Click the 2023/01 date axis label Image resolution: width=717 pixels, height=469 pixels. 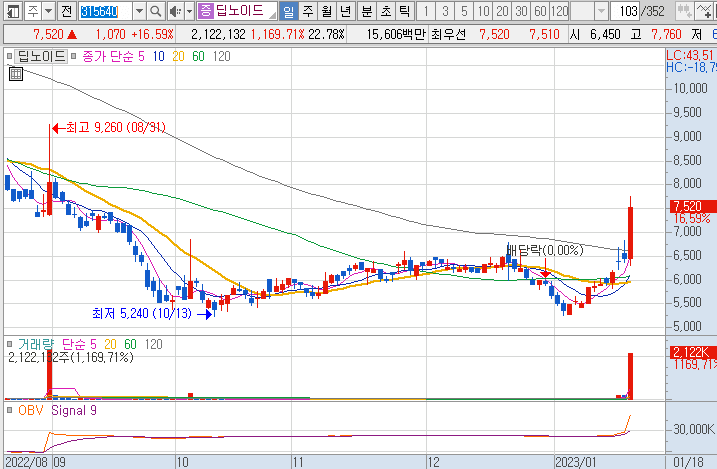(x=576, y=462)
